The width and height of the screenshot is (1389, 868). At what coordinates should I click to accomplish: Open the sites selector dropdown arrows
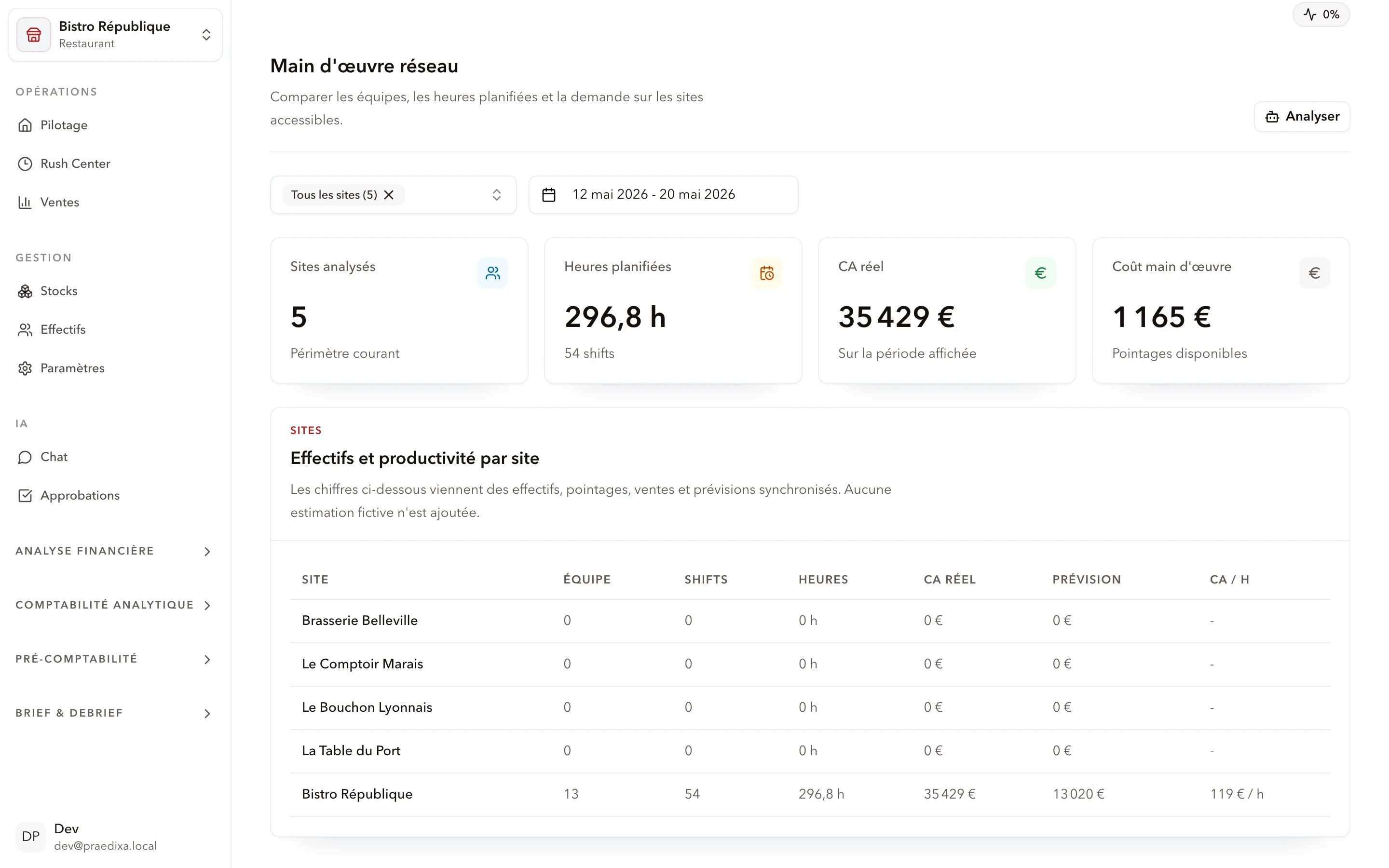496,195
